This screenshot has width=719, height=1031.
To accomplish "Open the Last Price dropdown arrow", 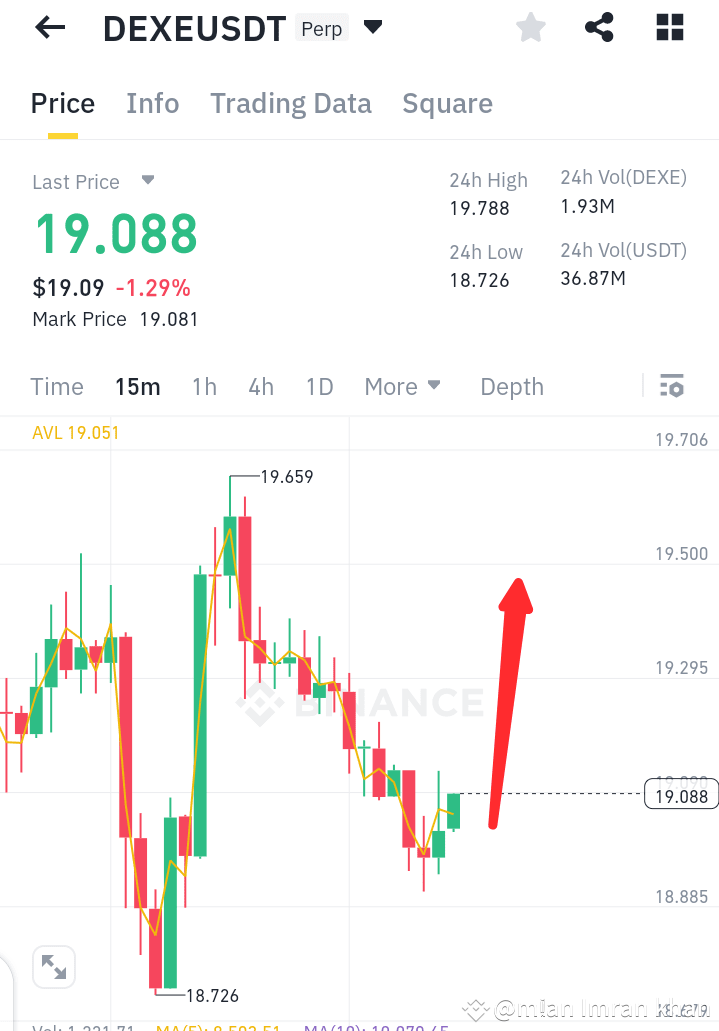I will tap(147, 181).
